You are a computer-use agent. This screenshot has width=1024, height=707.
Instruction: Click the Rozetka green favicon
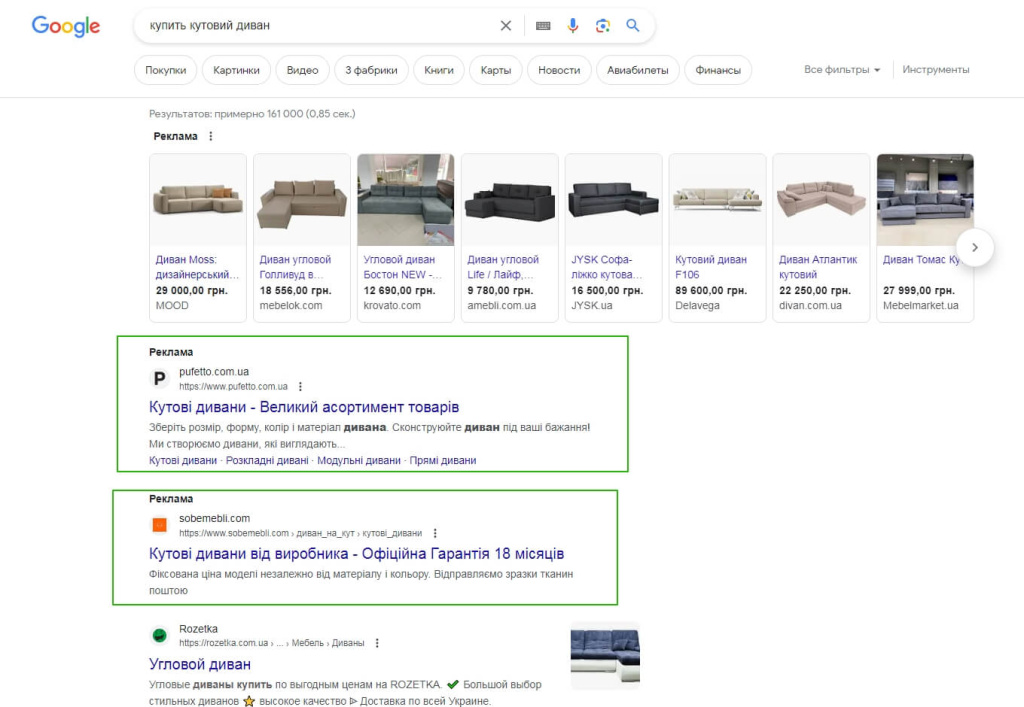click(159, 635)
